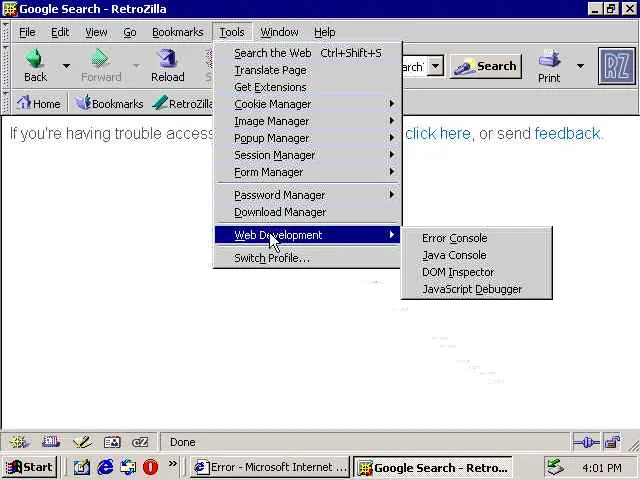The height and width of the screenshot is (480, 640).
Task: Close the open Tools menu
Action: [x=232, y=32]
